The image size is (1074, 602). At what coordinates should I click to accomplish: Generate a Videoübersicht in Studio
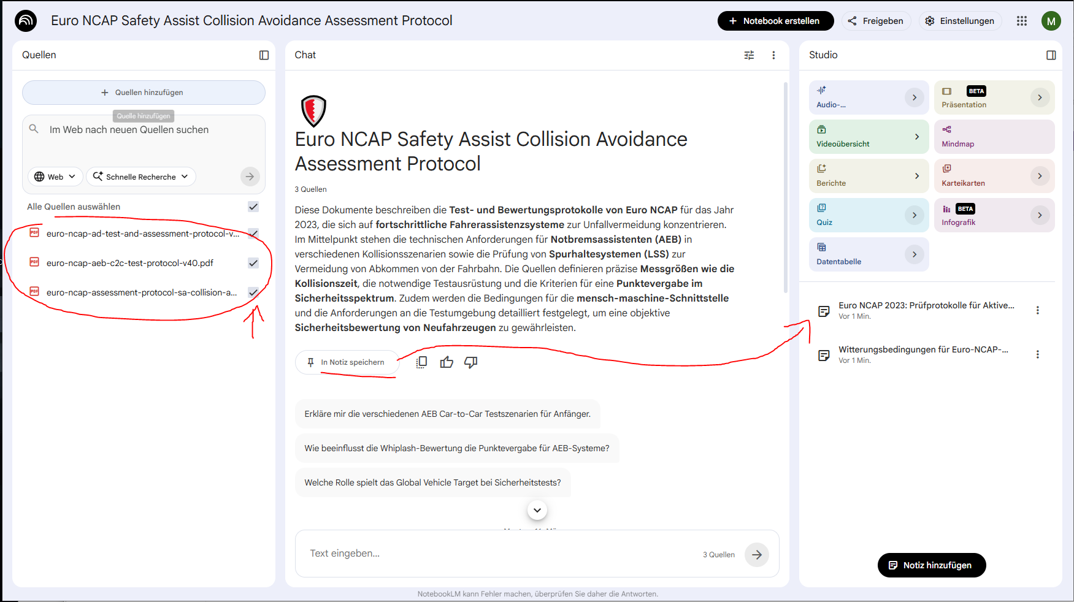point(869,136)
